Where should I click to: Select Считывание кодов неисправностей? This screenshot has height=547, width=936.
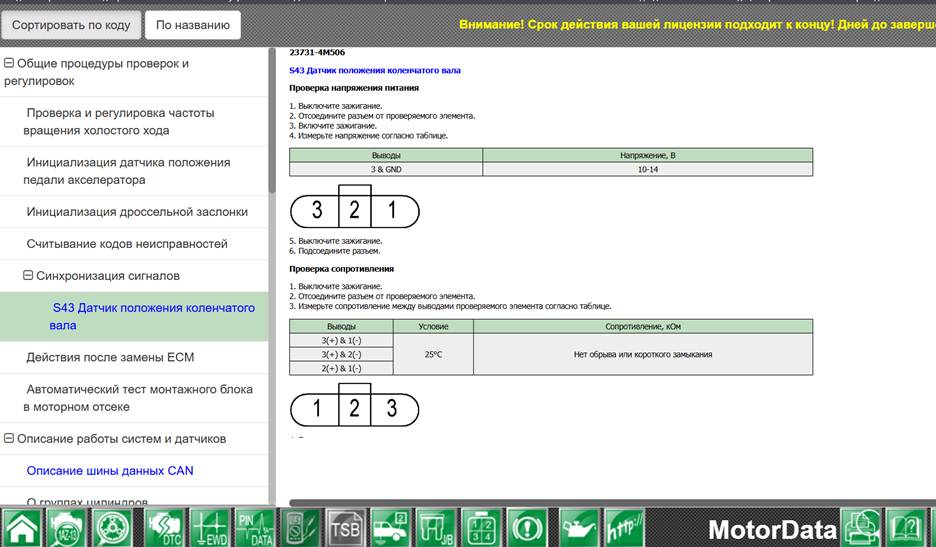click(134, 244)
